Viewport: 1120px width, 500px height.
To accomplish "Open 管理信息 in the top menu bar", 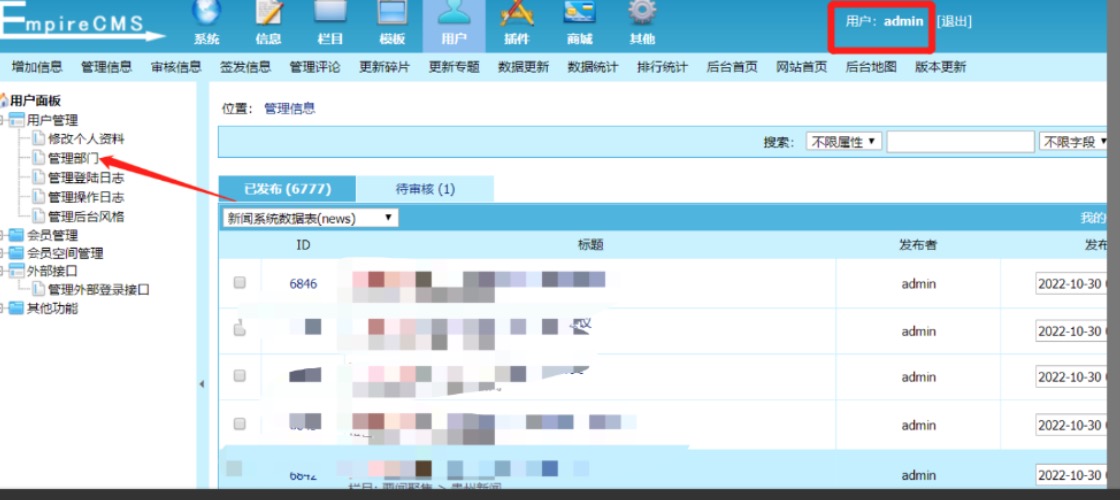I will click(106, 67).
